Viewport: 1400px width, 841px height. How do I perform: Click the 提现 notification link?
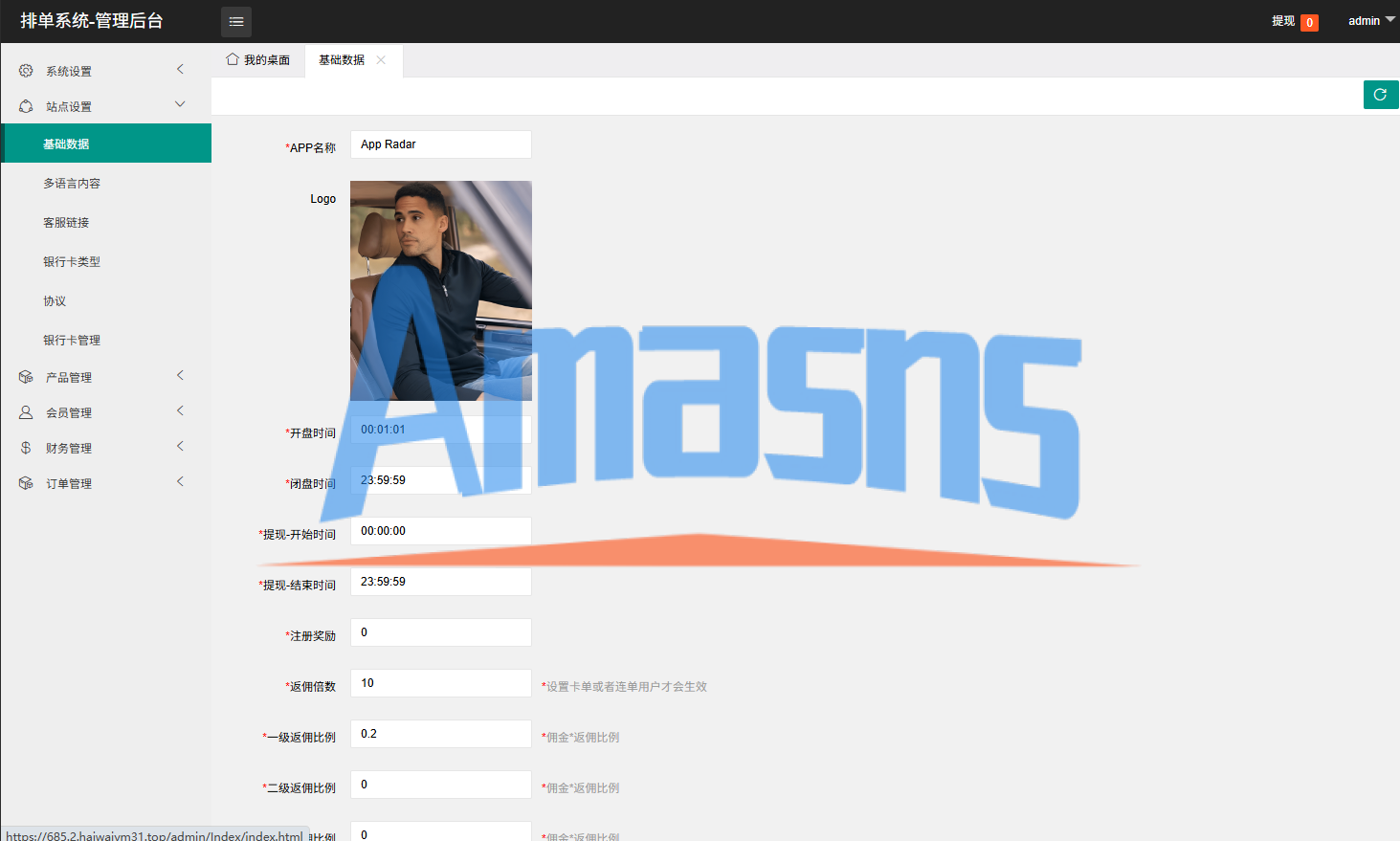tap(1283, 21)
